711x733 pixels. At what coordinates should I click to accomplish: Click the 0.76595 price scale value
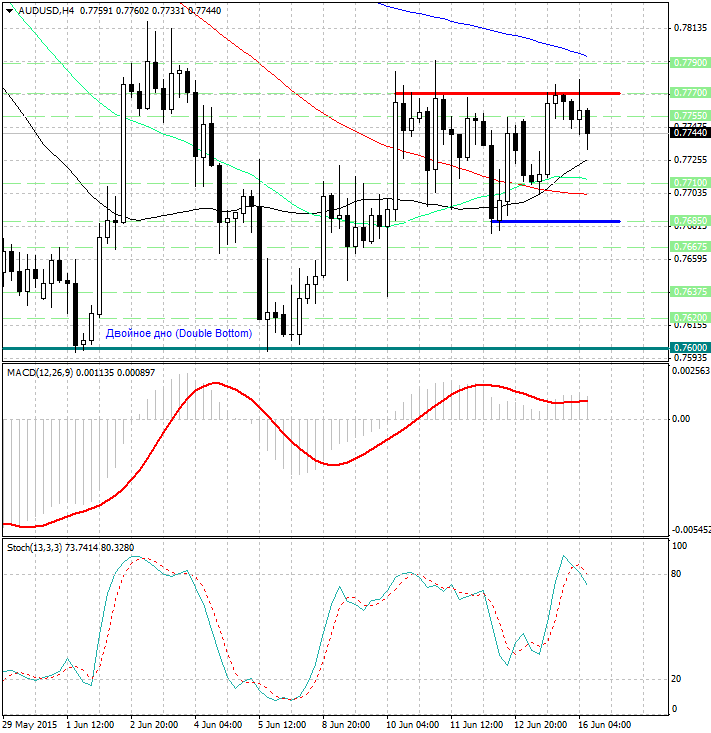tap(690, 259)
